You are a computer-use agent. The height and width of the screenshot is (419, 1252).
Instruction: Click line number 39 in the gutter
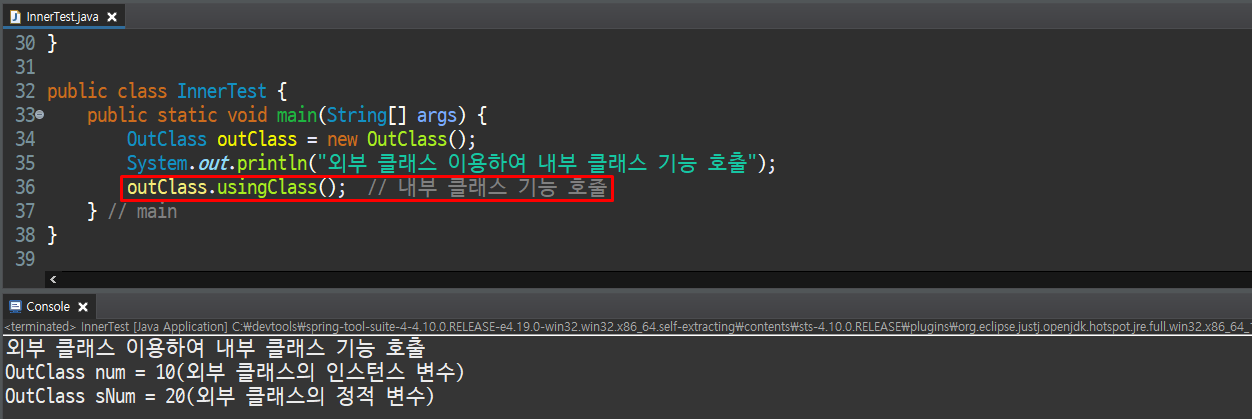(x=25, y=259)
